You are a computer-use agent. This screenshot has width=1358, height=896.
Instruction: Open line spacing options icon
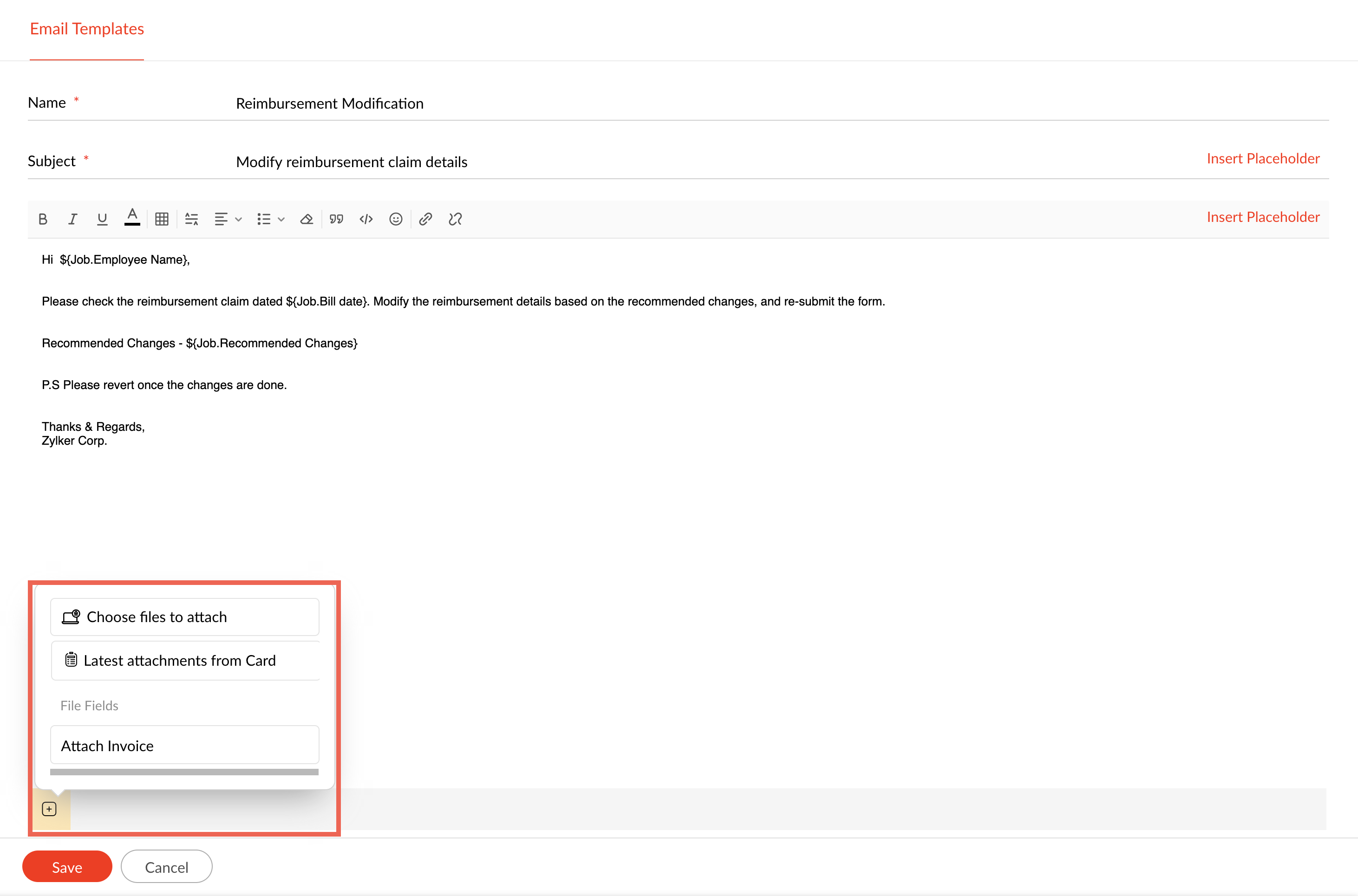coord(191,219)
